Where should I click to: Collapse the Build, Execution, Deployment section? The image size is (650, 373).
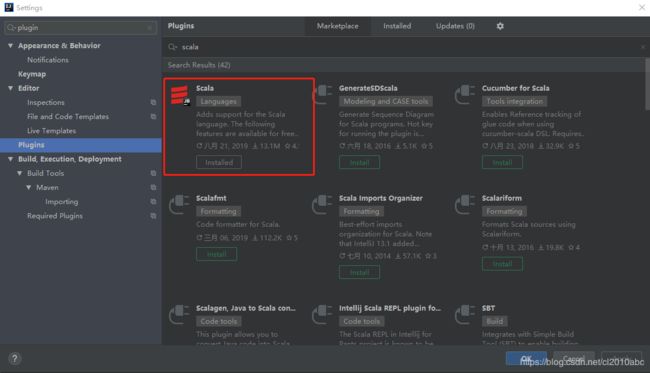[10, 159]
